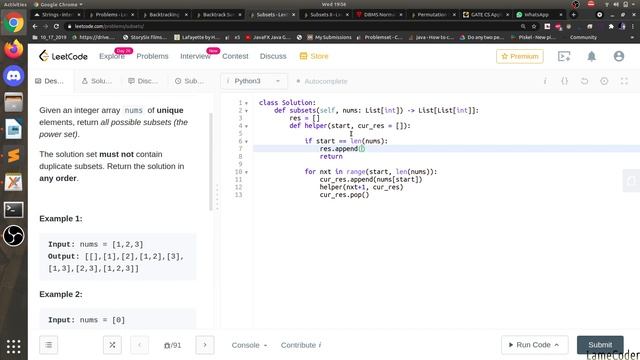
Task: Collapse the class Solution fold arrow on line 1
Action: tap(247, 103)
